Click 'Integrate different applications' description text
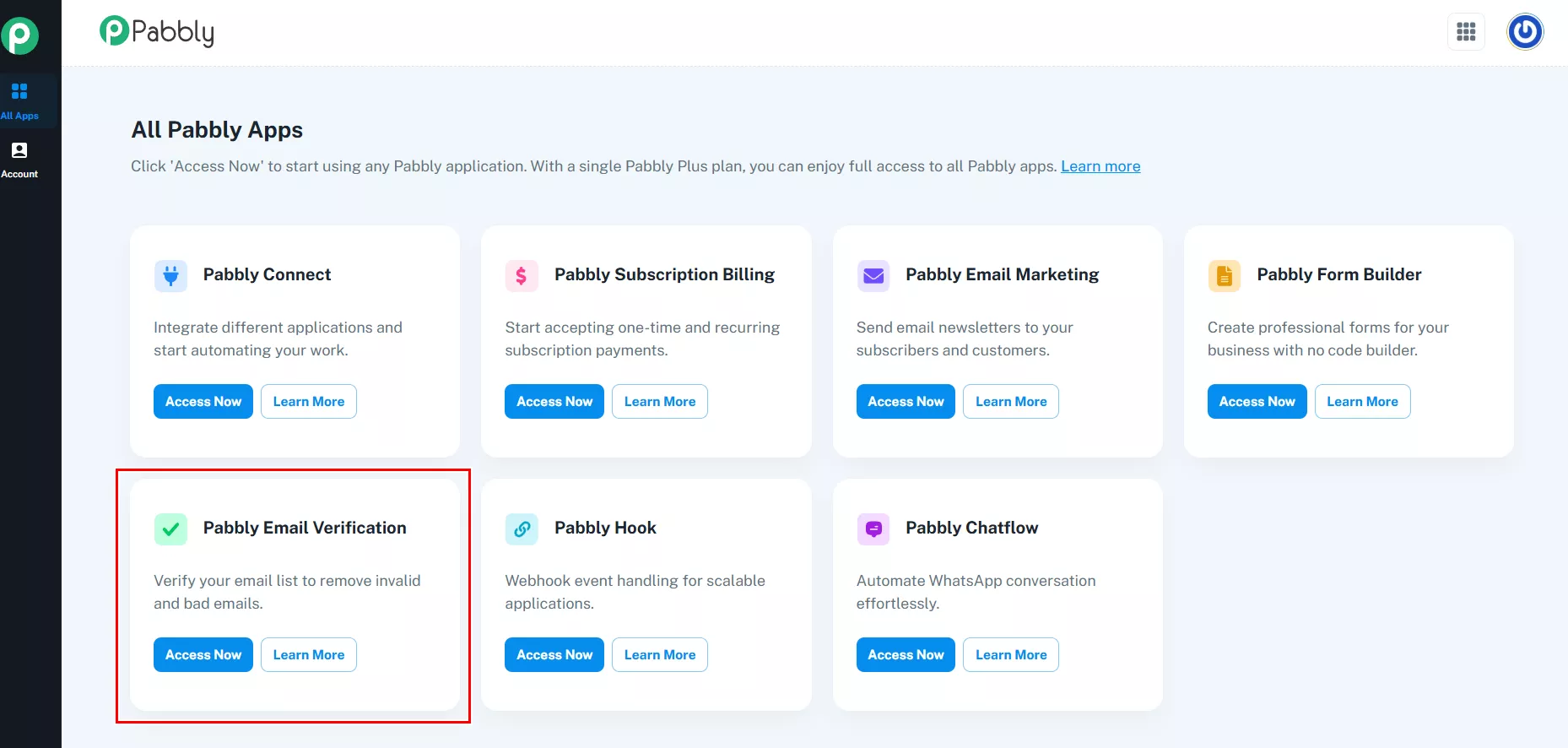Screen dimensions: 1568x748 point(278,339)
